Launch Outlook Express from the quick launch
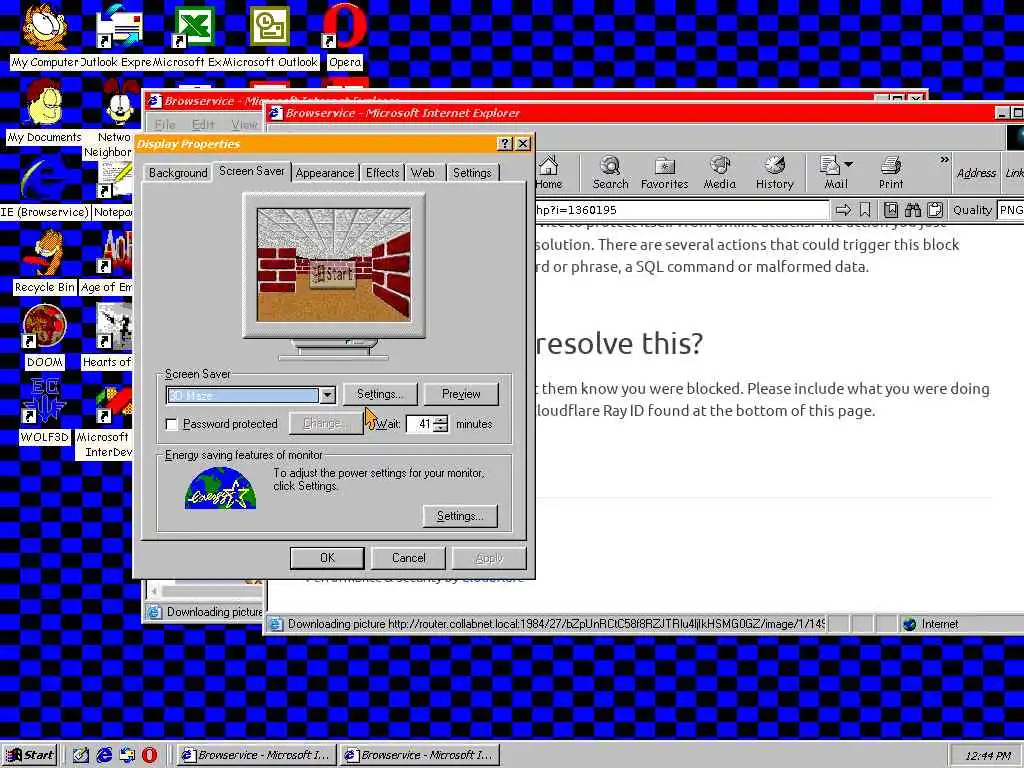 point(127,755)
